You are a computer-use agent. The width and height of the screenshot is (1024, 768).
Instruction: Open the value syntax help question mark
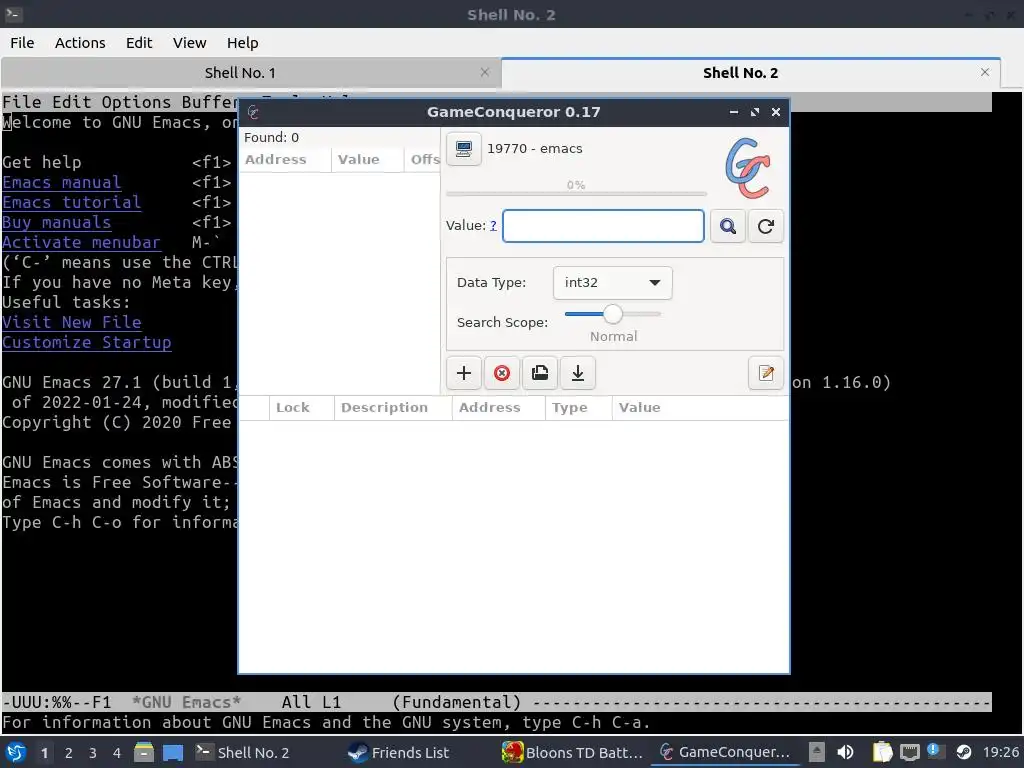493,225
